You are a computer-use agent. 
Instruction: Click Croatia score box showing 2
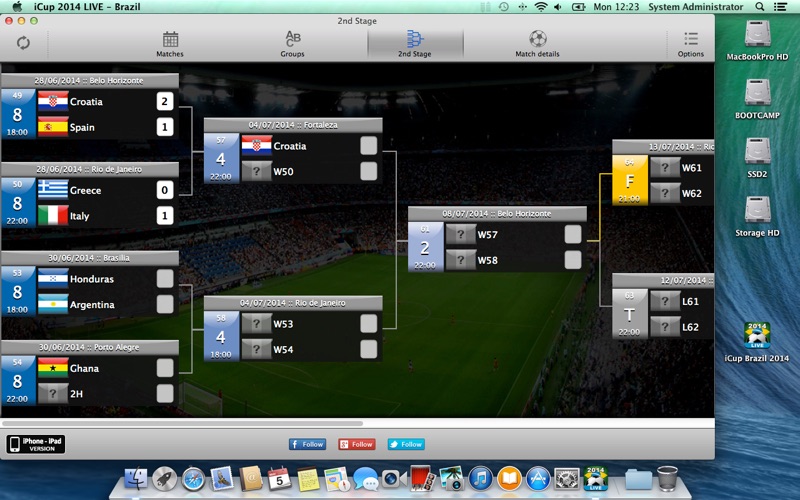[x=164, y=101]
